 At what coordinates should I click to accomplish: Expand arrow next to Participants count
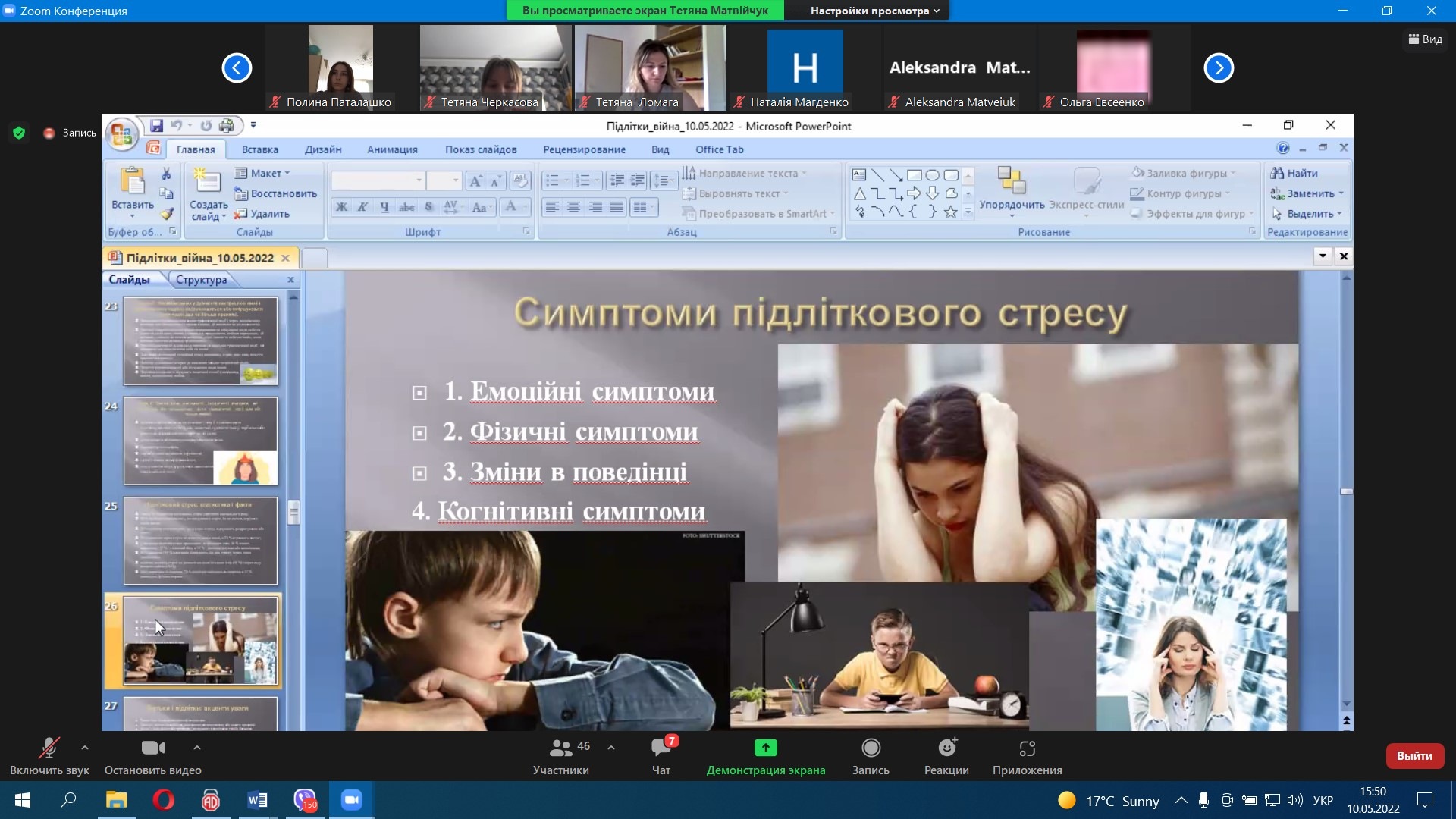(x=611, y=748)
